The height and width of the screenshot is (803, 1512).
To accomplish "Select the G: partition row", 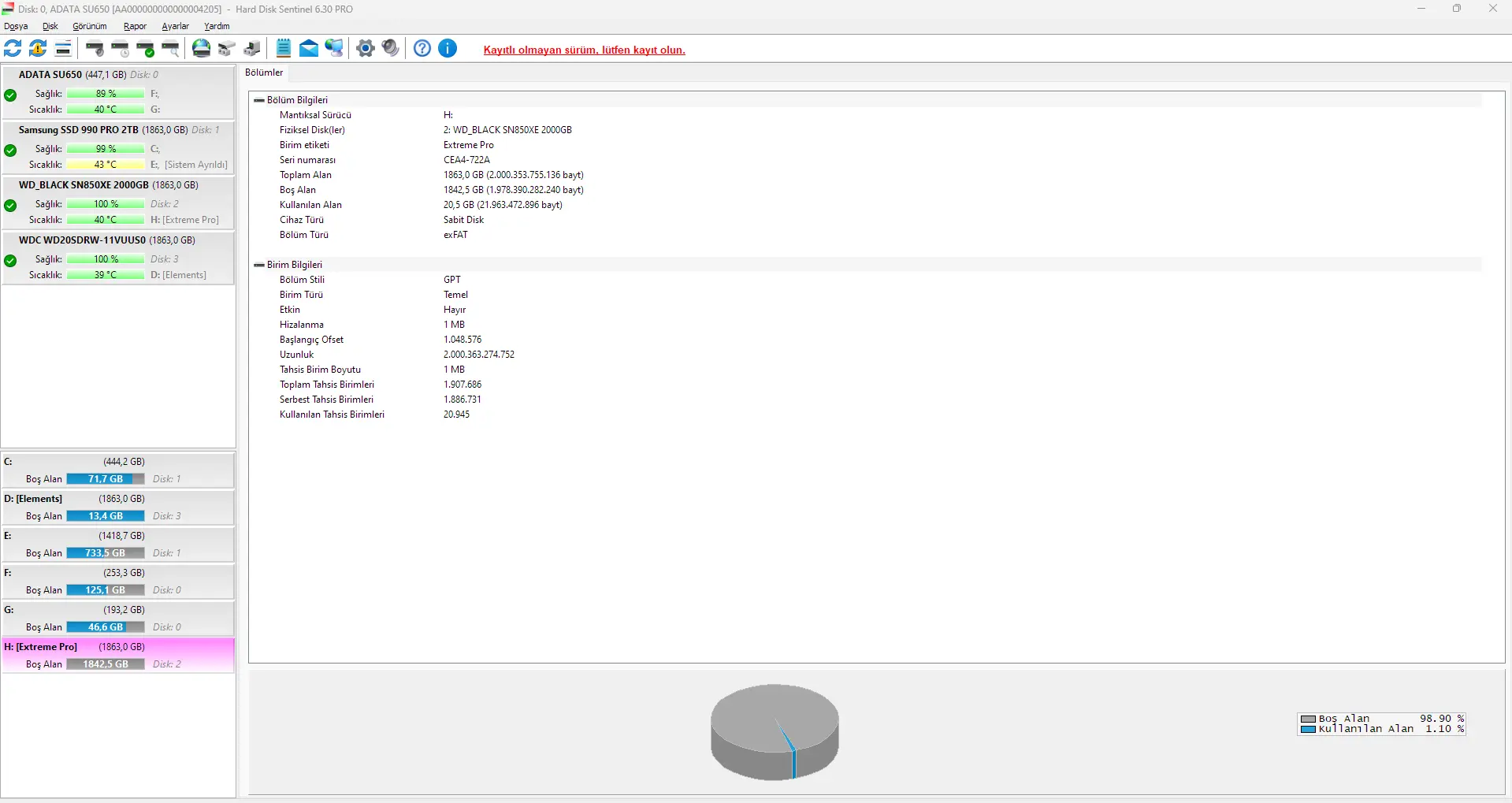I will 118,619.
